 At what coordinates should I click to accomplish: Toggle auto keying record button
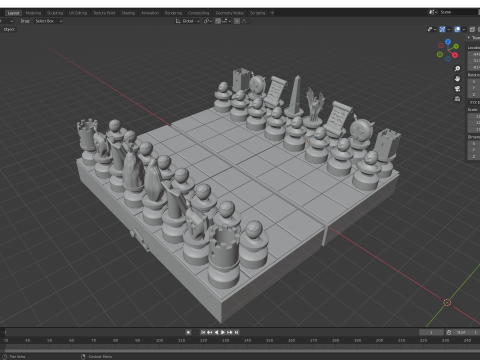tap(188, 332)
